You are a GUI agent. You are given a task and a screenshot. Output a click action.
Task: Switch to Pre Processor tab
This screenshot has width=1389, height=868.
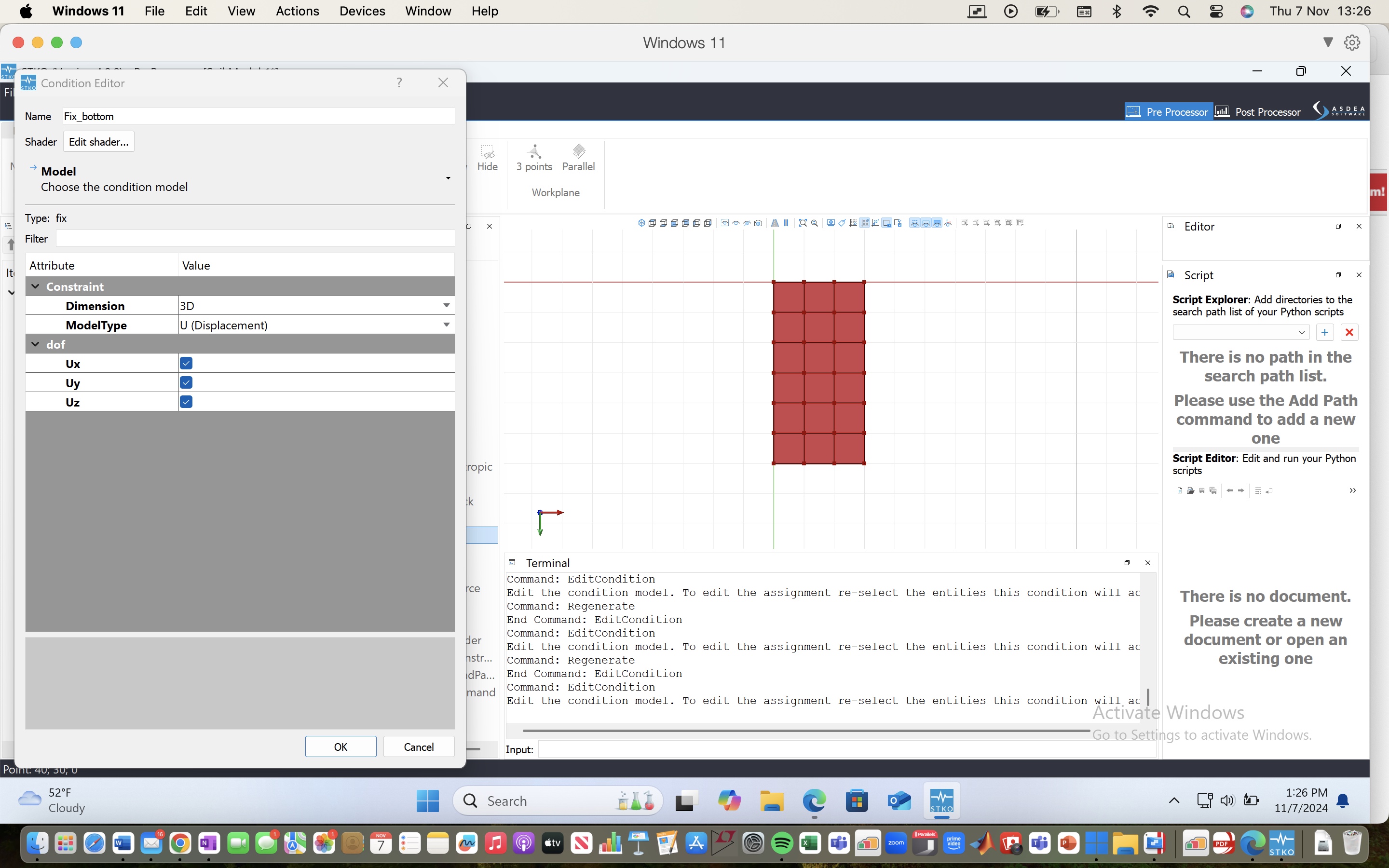[x=1168, y=112]
